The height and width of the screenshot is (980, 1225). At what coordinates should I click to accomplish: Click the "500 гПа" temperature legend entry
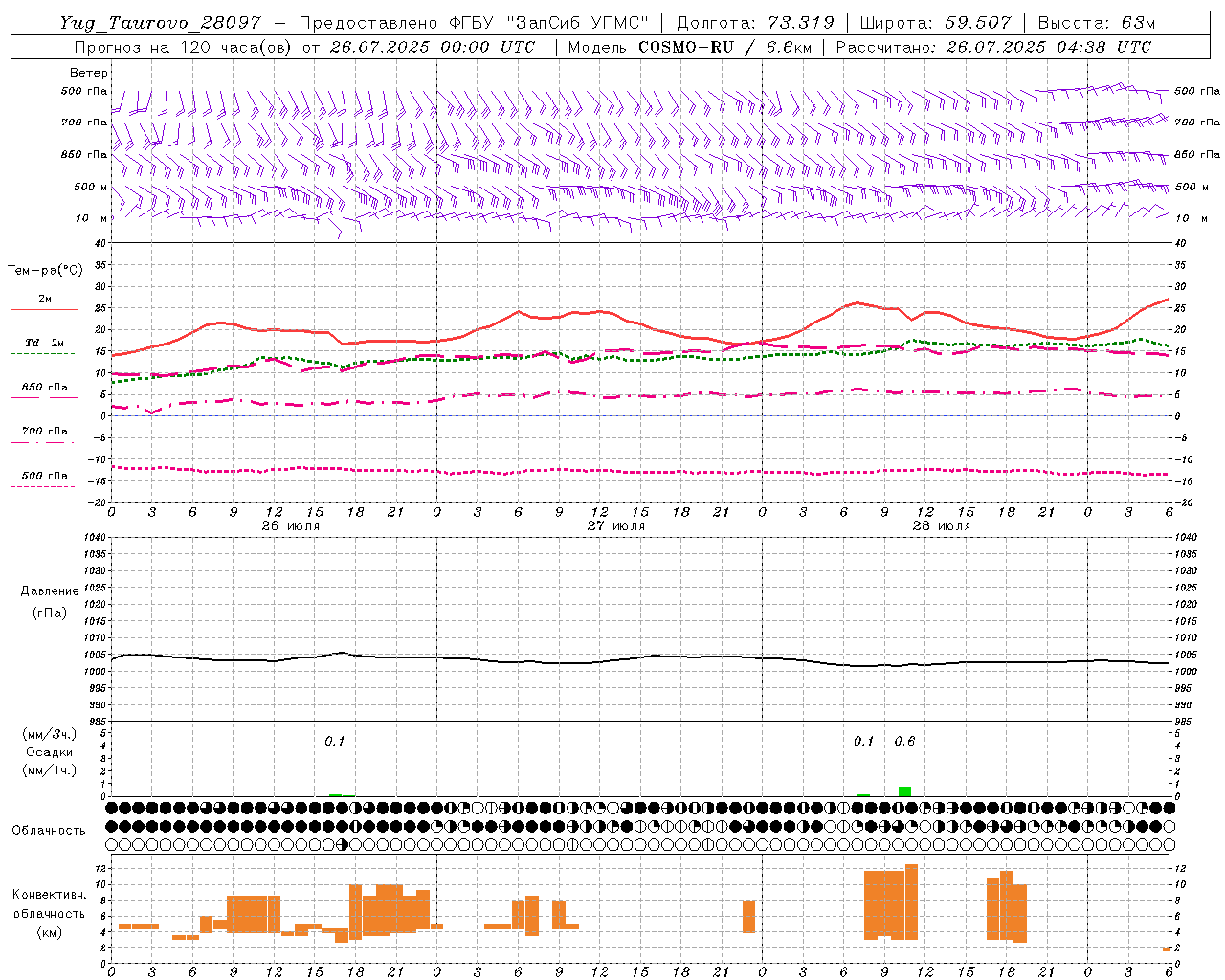pos(45,475)
